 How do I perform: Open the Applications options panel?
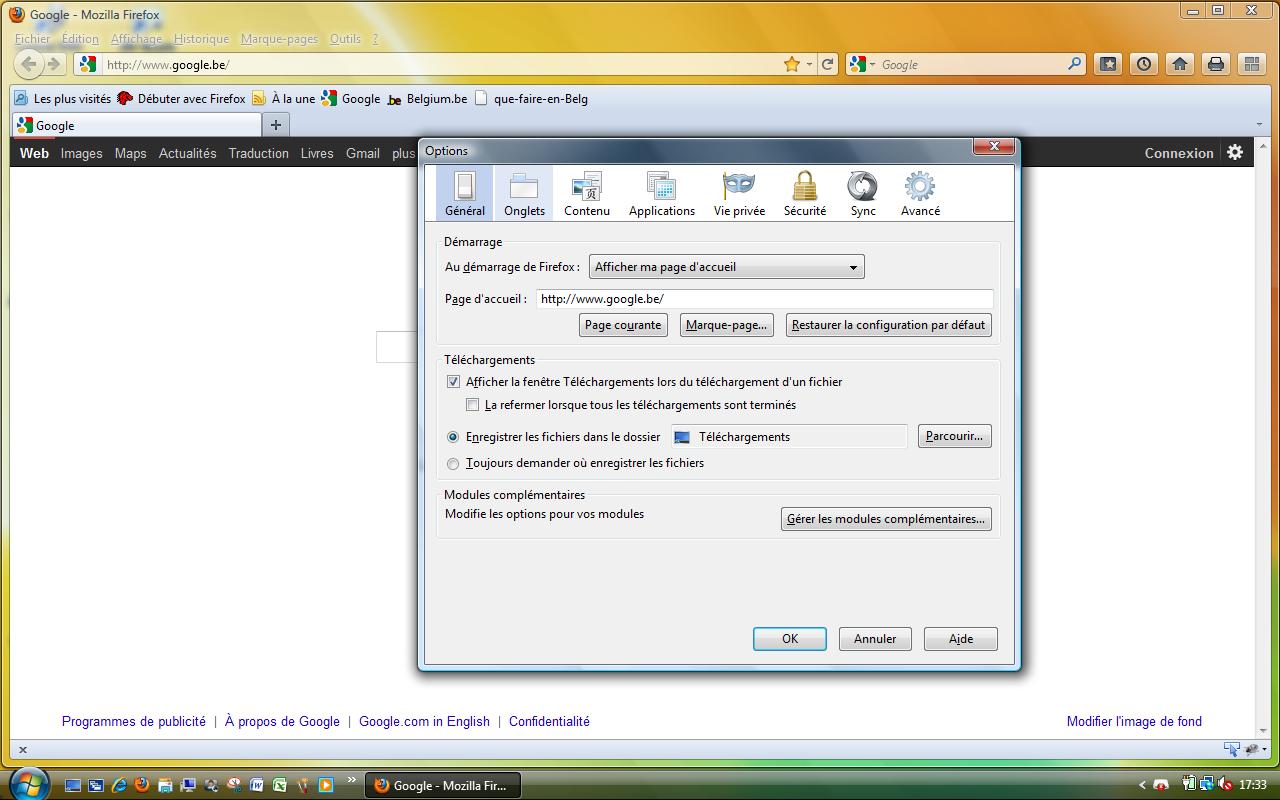click(662, 193)
